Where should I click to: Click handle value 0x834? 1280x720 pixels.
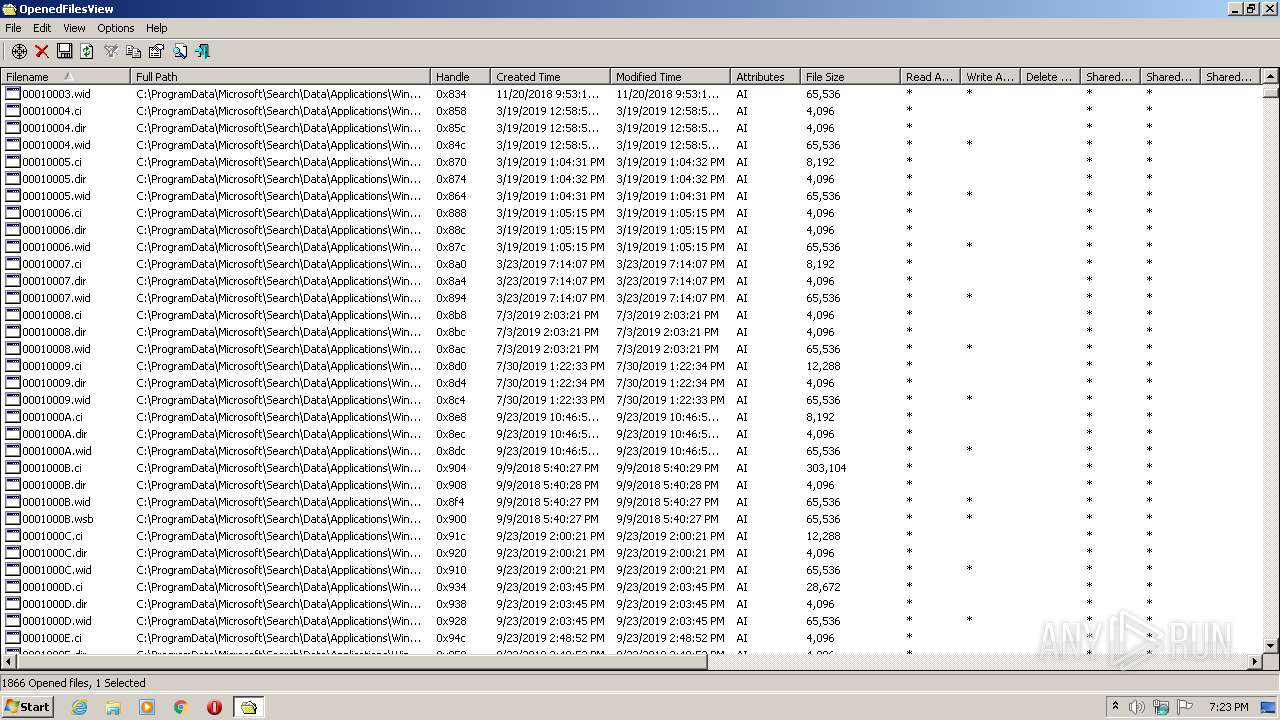click(x=451, y=94)
